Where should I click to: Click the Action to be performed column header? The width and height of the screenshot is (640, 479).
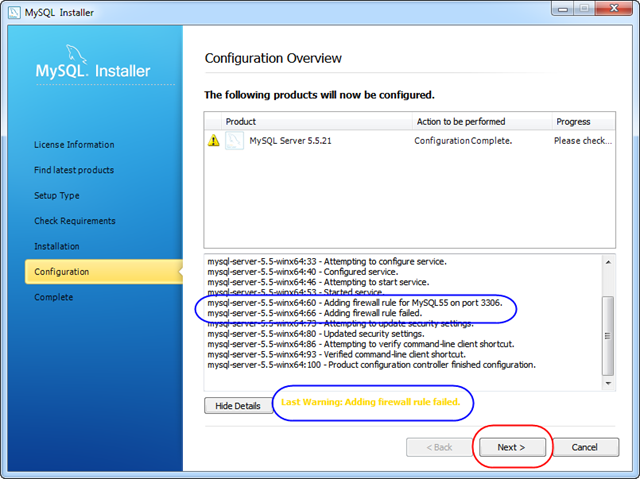coord(482,122)
